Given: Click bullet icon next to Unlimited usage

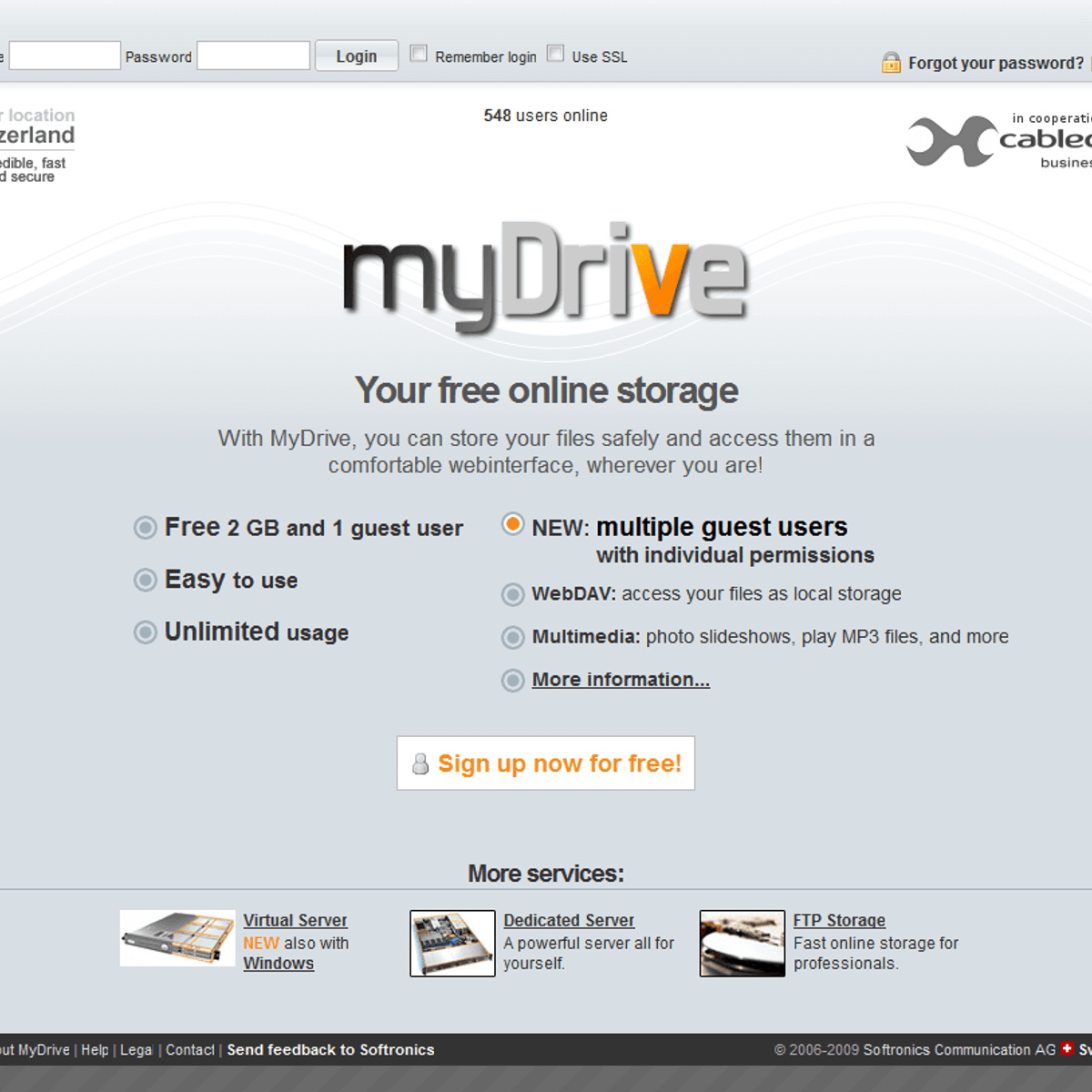Looking at the screenshot, I should (x=146, y=632).
